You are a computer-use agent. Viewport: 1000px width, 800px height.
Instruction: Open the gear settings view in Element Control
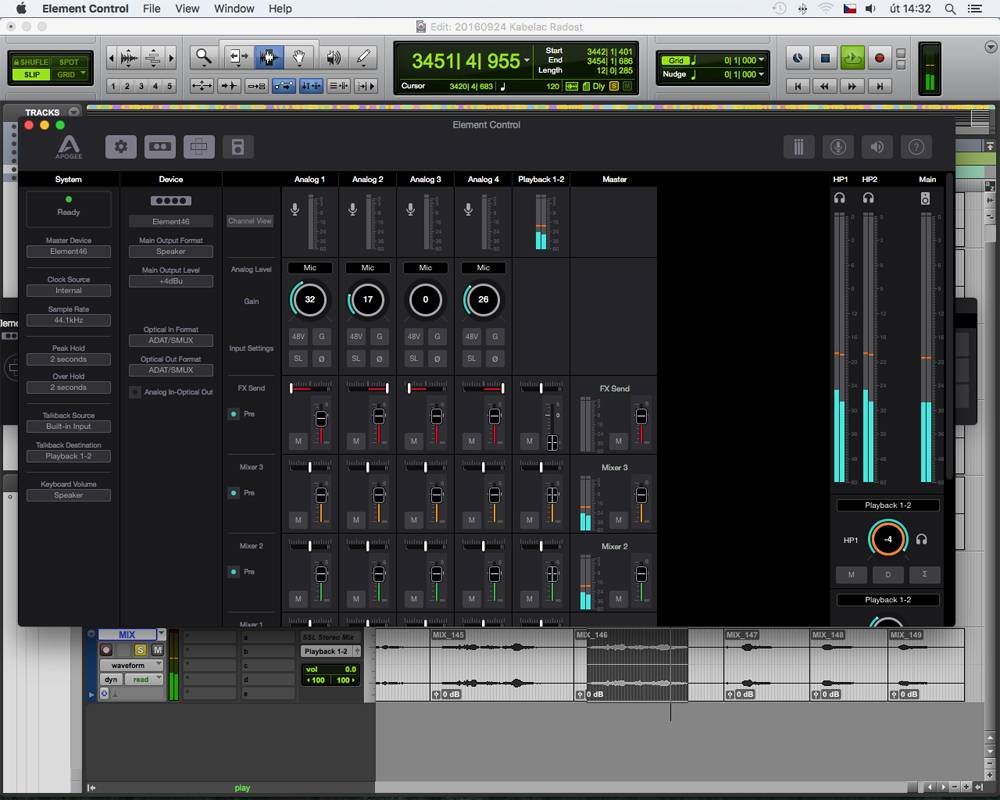coord(121,147)
